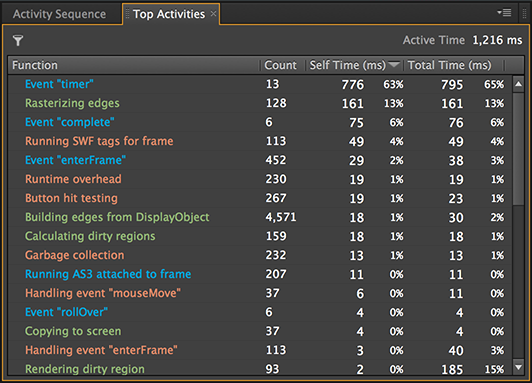Select Running AS3 attached to frame
The image size is (532, 383).
(x=260, y=274)
